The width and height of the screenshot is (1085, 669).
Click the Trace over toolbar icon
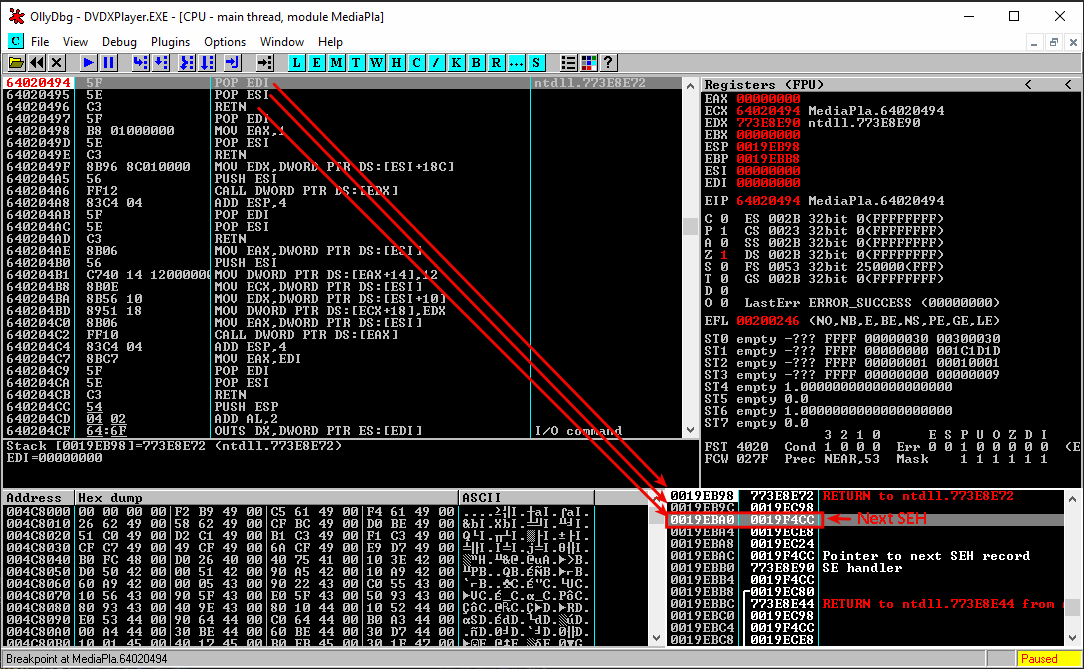(207, 63)
